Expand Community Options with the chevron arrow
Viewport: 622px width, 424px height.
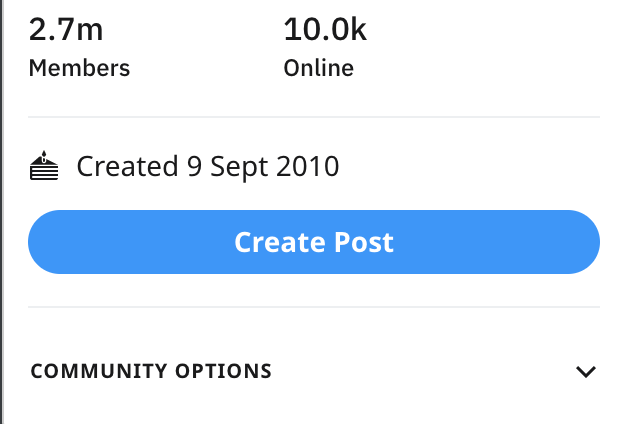coord(586,372)
